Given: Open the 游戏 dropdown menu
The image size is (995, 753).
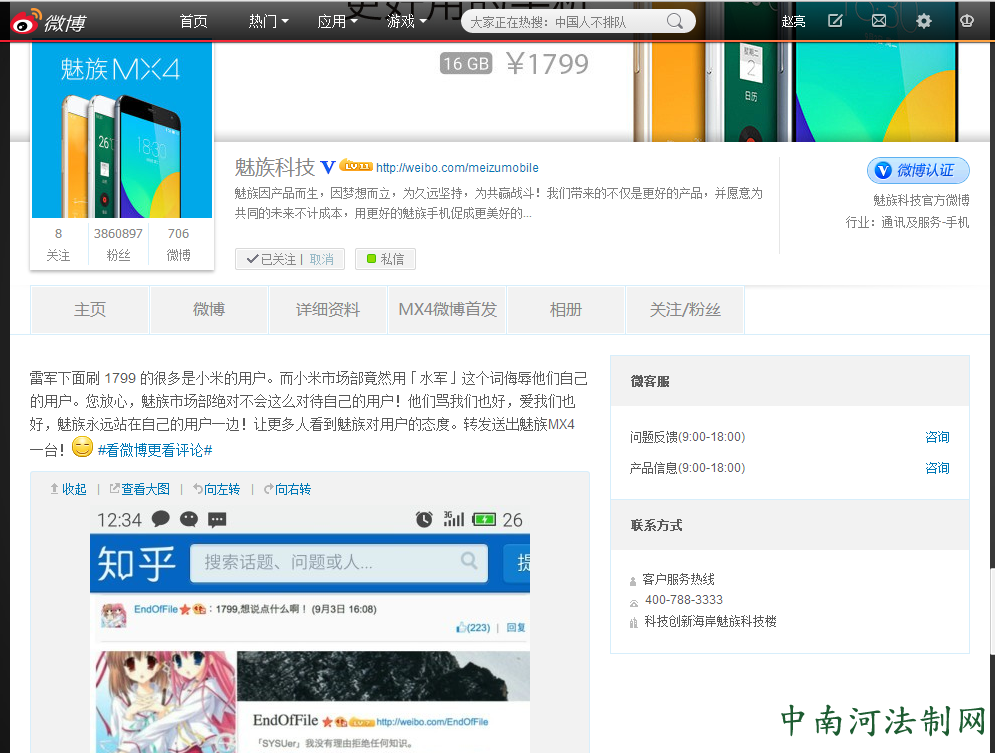Looking at the screenshot, I should click(407, 22).
